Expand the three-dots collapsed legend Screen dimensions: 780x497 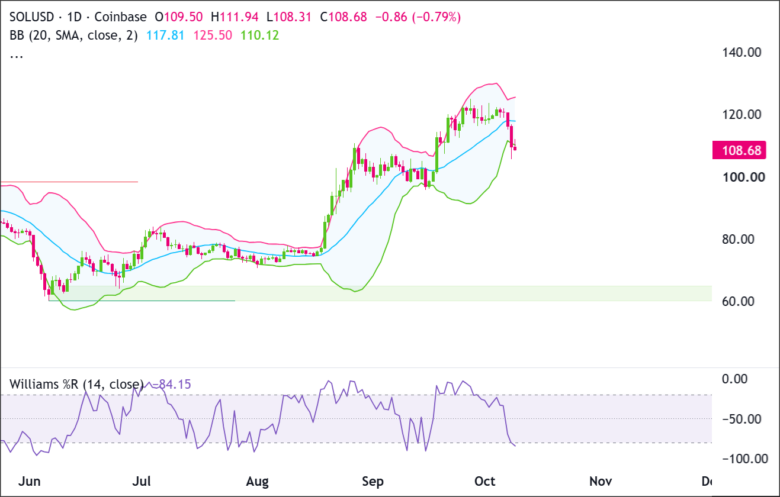[16, 56]
